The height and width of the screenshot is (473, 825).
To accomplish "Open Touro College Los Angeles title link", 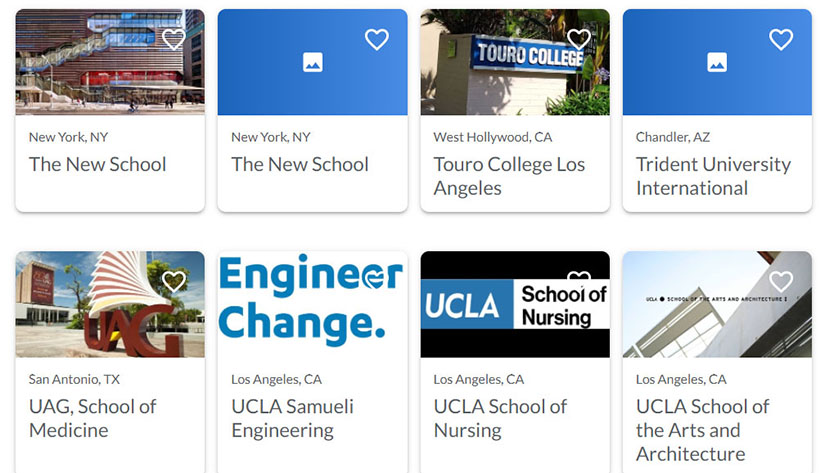I will (x=509, y=176).
